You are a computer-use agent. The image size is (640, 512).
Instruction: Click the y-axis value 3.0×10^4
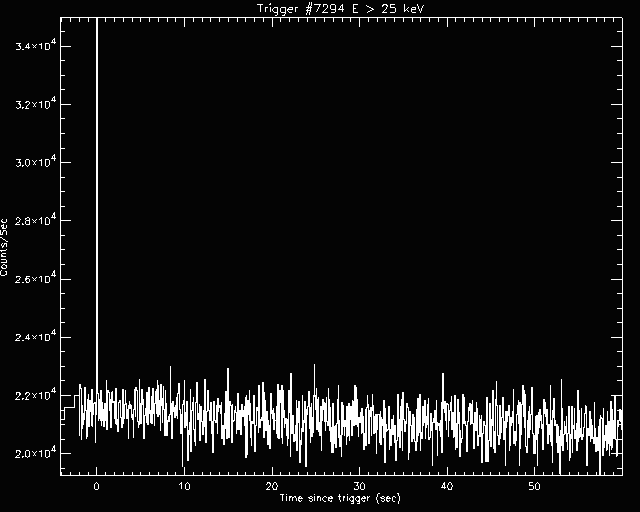click(x=35, y=162)
